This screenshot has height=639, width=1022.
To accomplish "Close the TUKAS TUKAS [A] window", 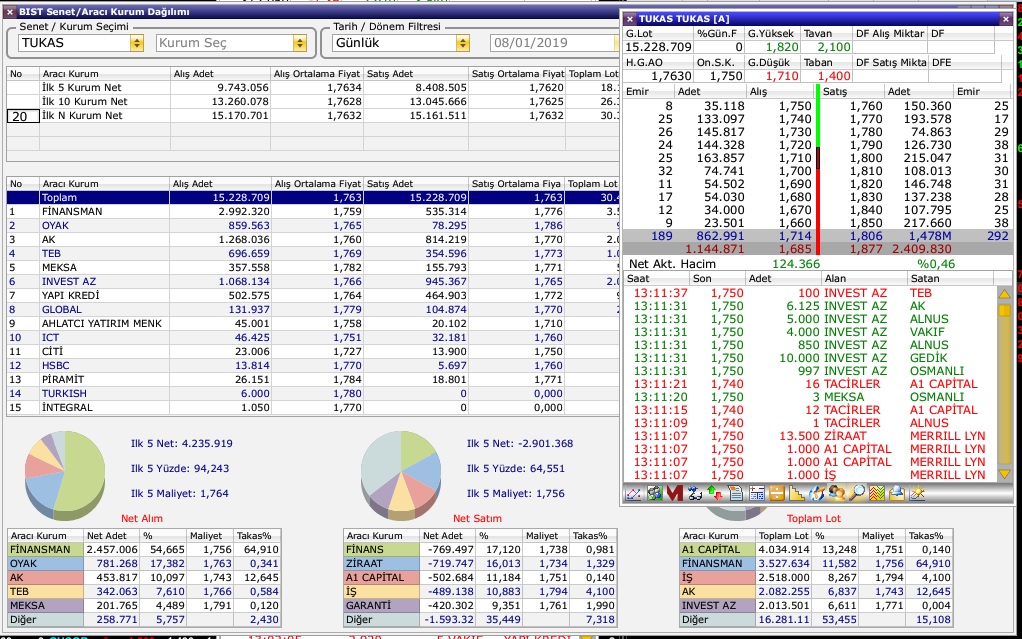I will click(1006, 20).
